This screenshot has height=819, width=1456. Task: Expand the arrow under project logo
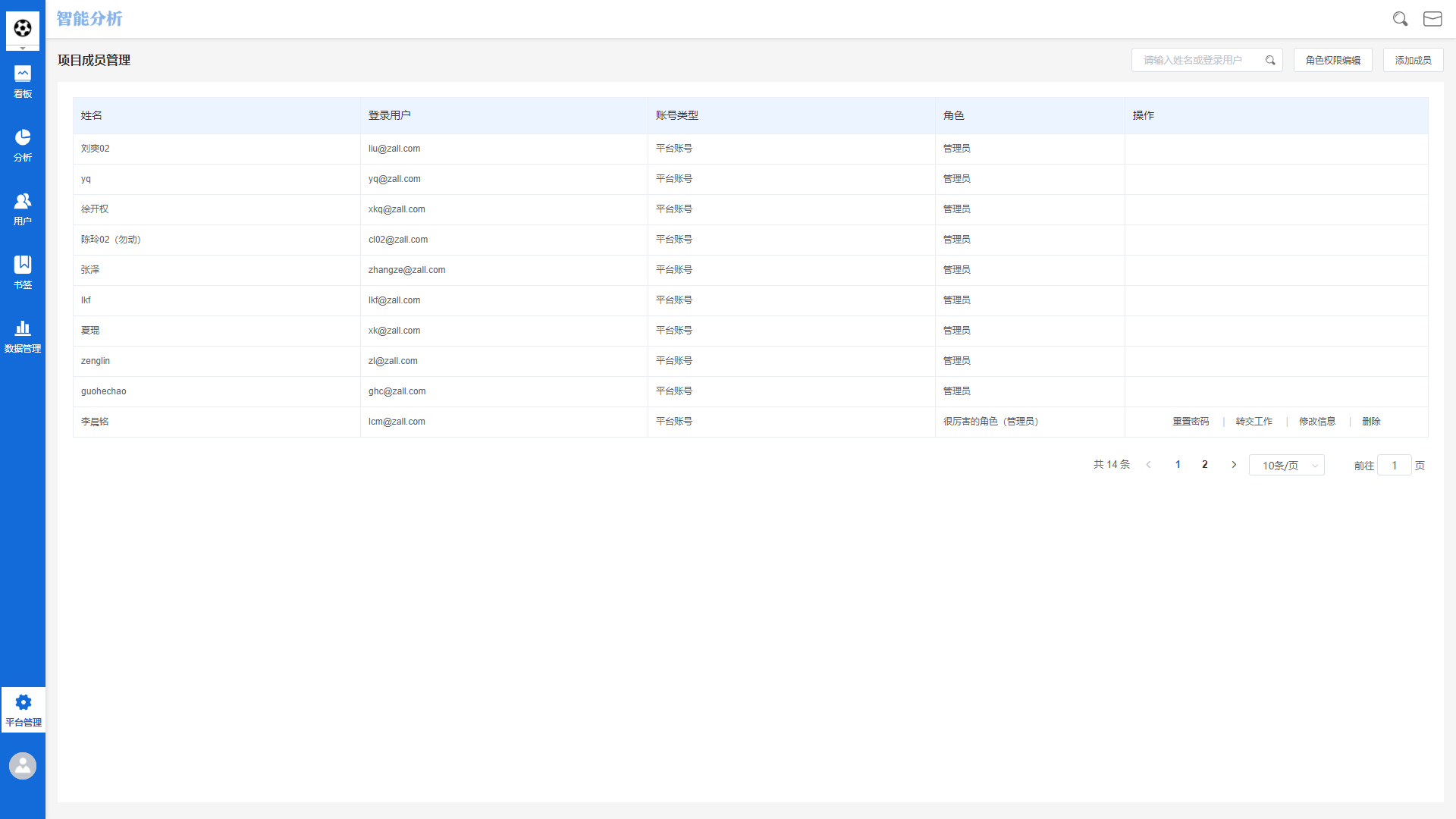[23, 49]
